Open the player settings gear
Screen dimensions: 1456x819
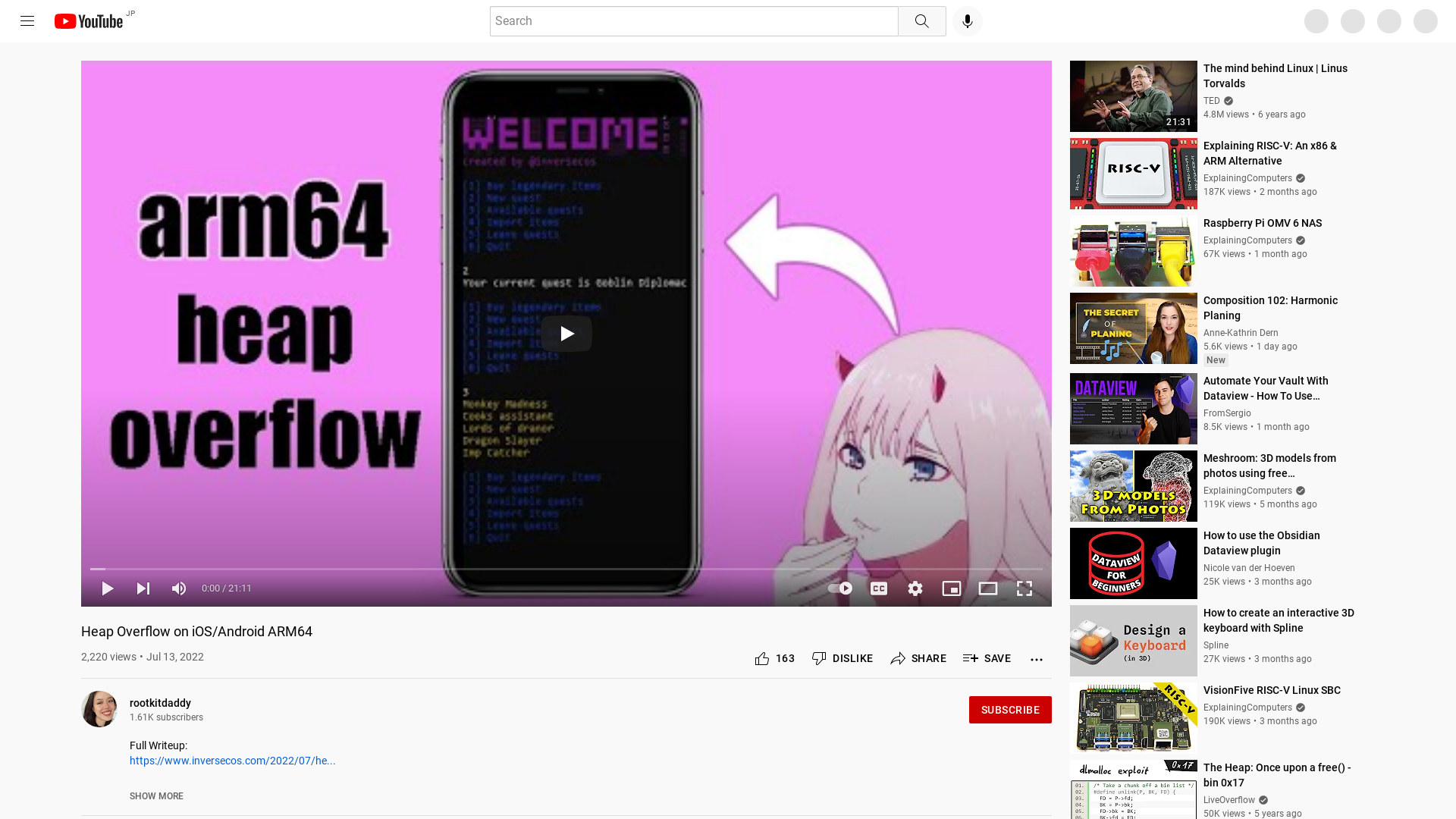tap(915, 588)
